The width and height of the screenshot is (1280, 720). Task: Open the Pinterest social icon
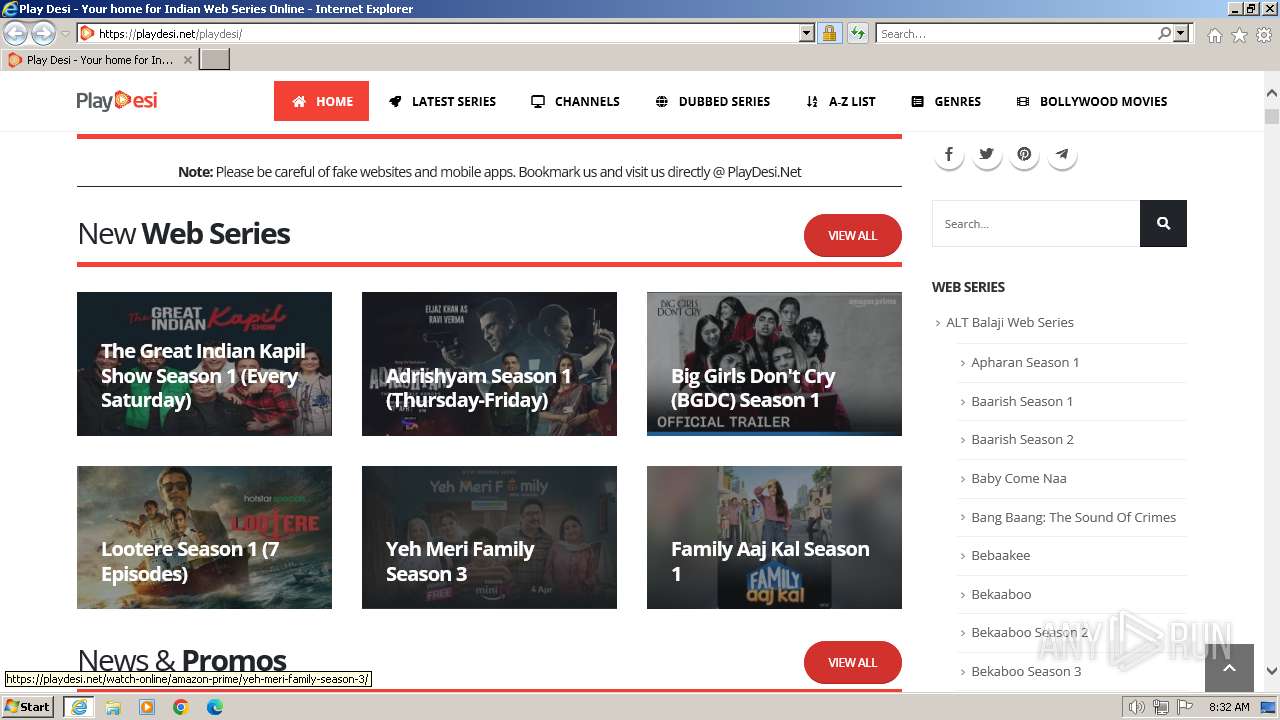point(1024,155)
